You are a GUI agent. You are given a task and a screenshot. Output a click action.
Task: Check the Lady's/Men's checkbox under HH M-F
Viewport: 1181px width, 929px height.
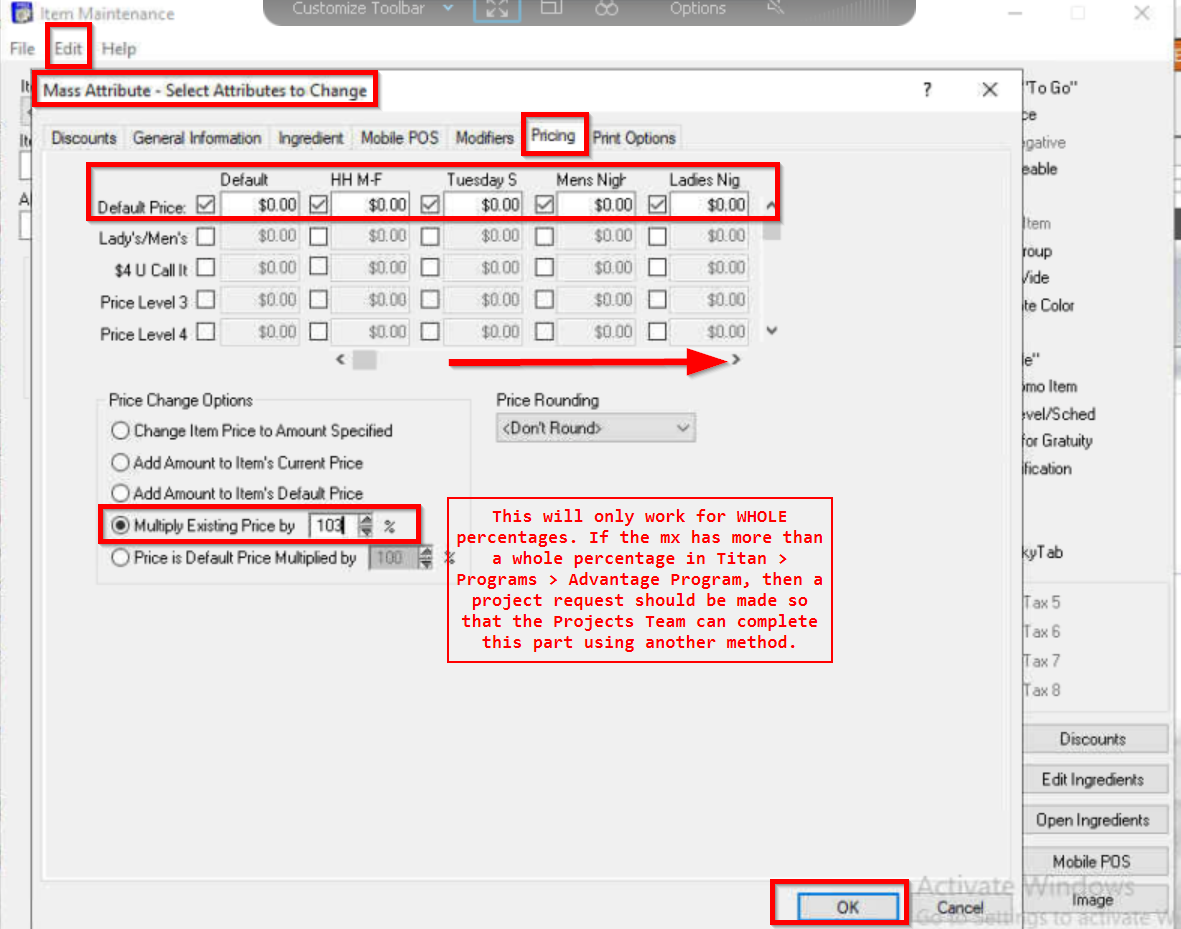(318, 237)
